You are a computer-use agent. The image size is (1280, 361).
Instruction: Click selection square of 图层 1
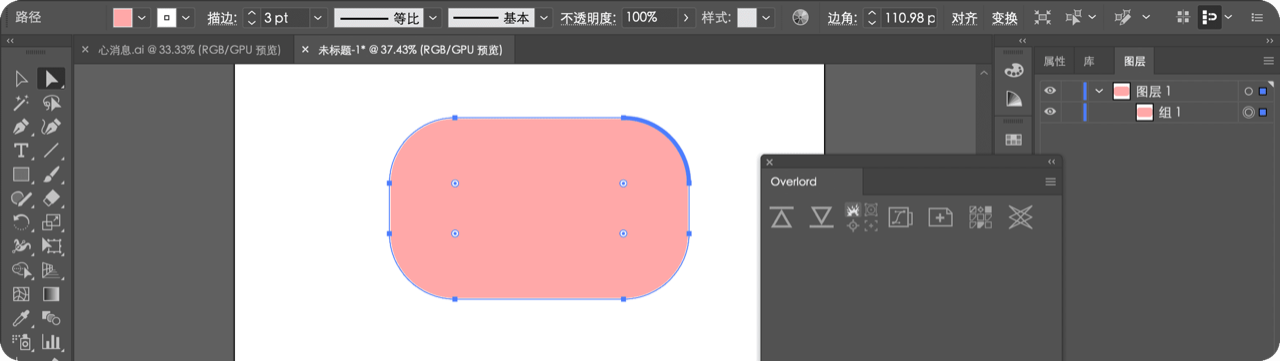[x=1263, y=91]
